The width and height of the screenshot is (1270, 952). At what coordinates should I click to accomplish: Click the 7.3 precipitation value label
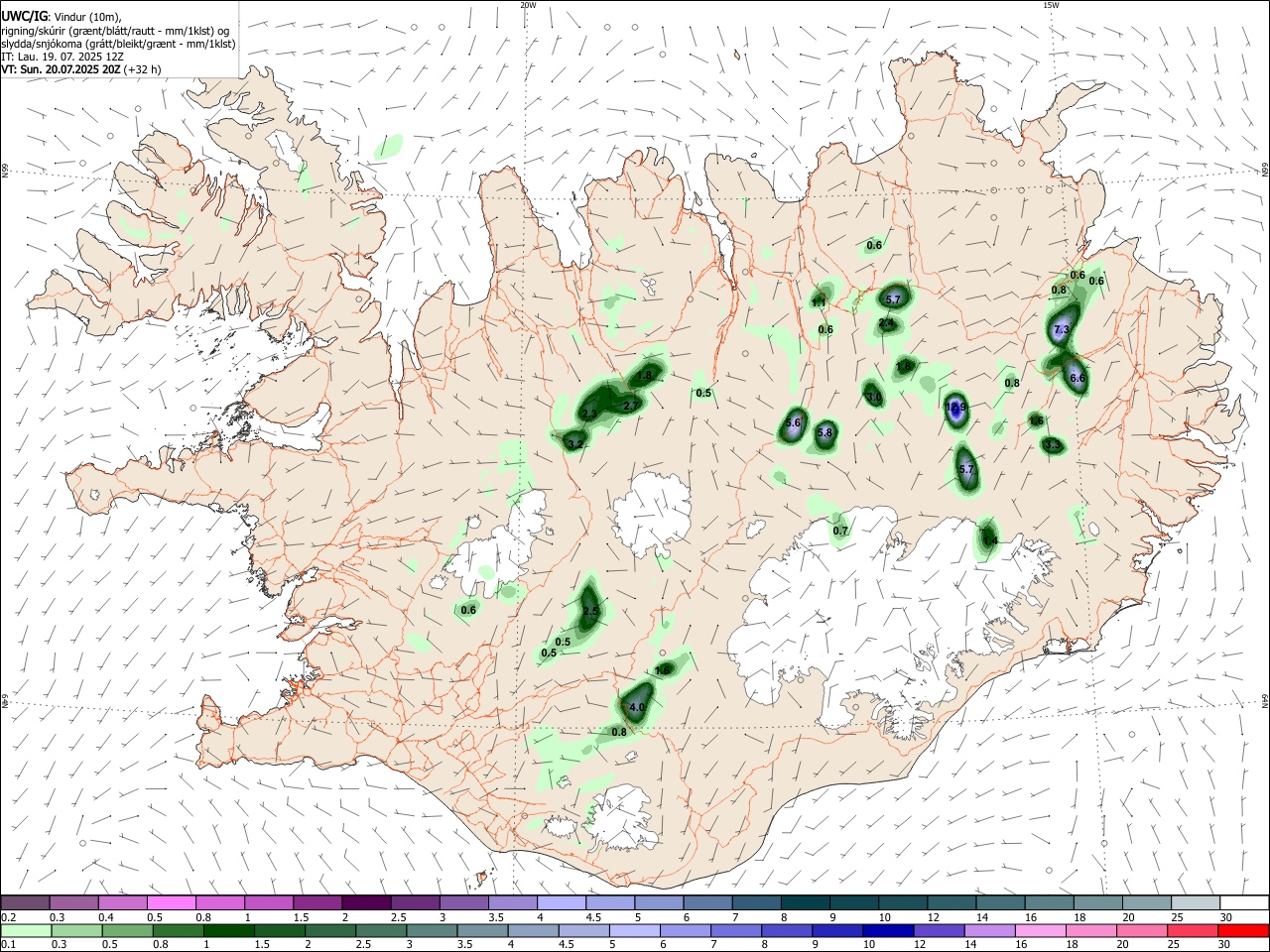pyautogui.click(x=1062, y=329)
